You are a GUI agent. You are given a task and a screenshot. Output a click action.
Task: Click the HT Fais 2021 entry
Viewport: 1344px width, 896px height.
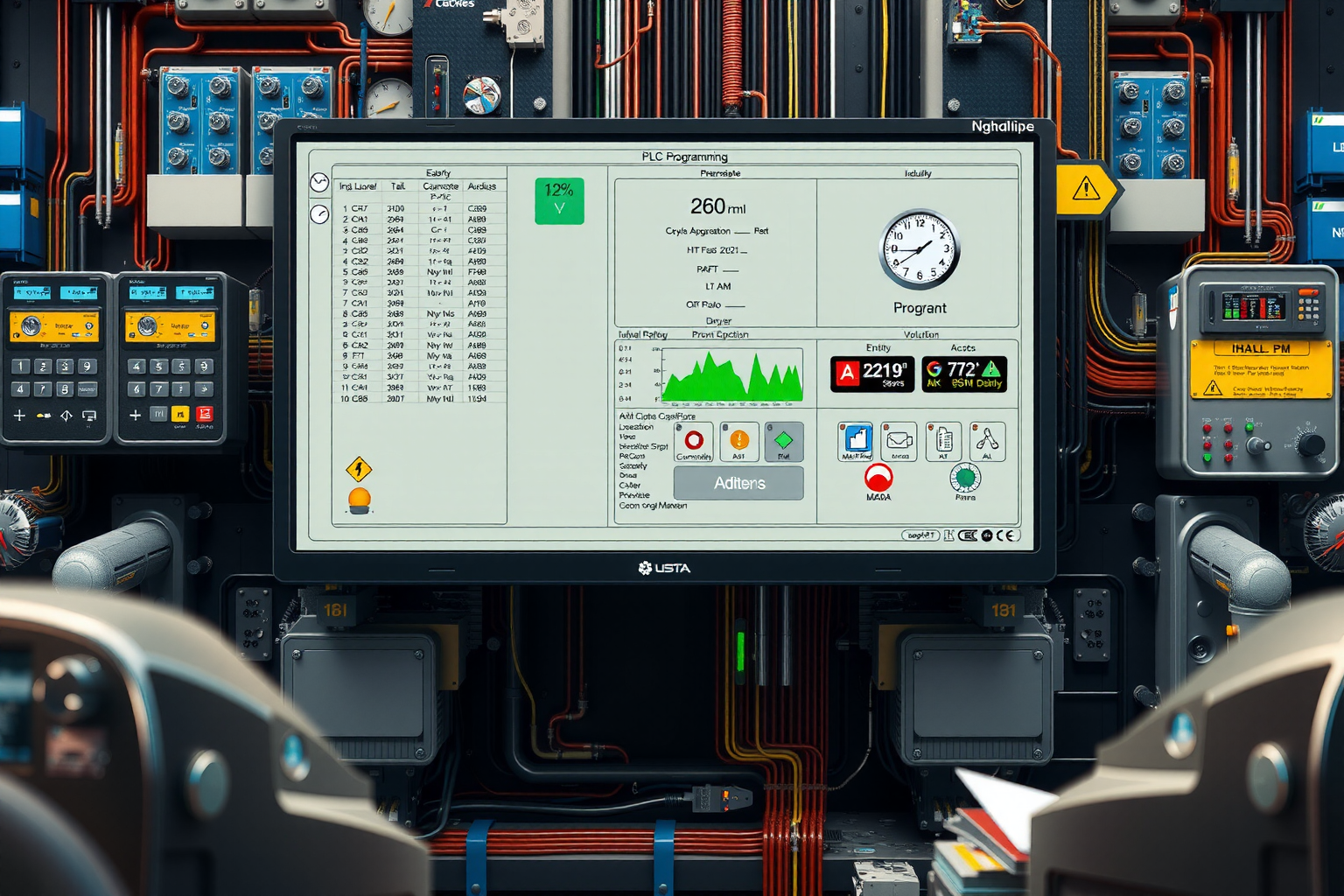(x=717, y=250)
